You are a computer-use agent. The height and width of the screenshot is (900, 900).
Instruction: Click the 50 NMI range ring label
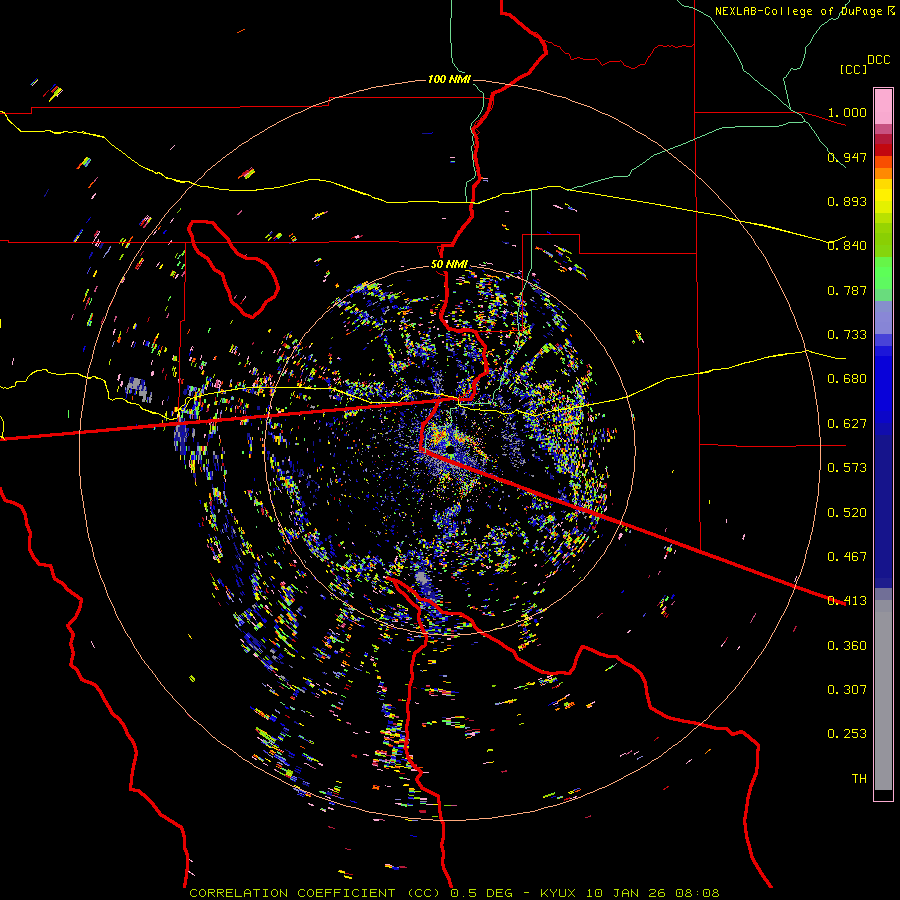[449, 264]
